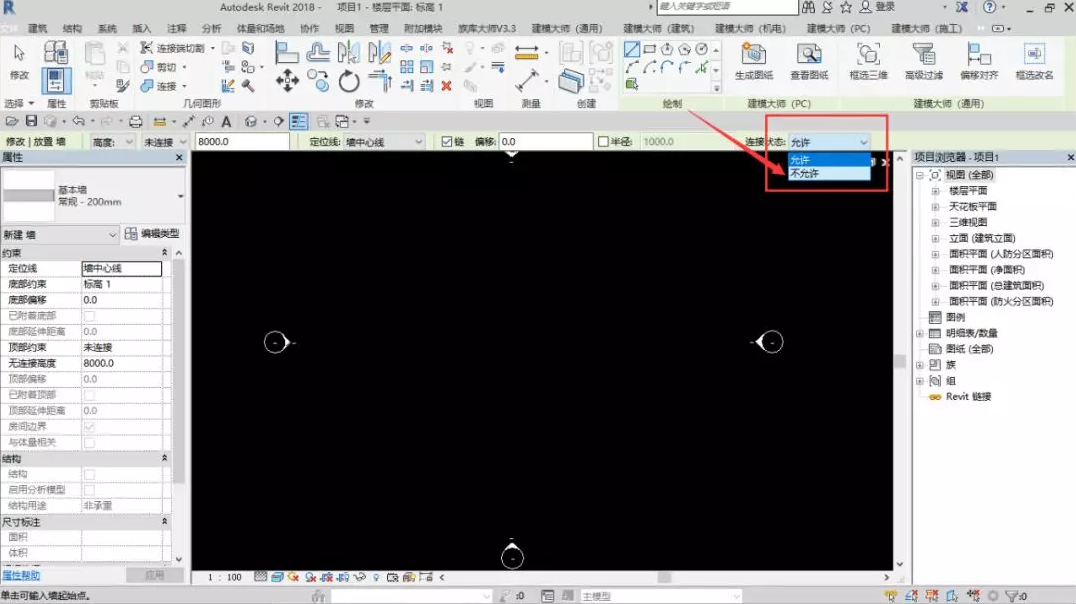Open the 视图 ribbon tab

point(344,28)
